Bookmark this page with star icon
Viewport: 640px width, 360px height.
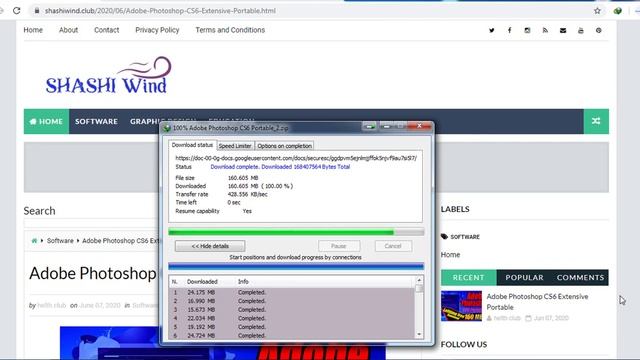coord(597,11)
